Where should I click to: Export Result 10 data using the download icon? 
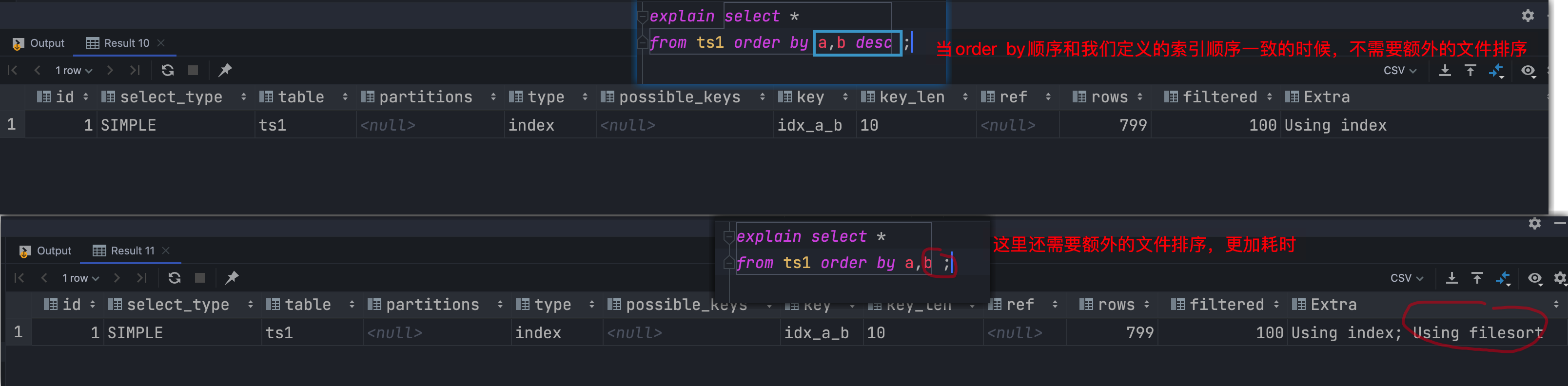point(1445,71)
